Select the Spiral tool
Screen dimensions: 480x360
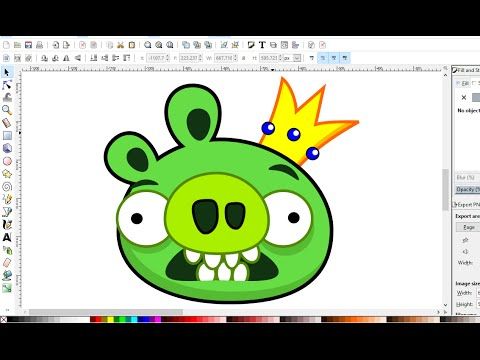(7, 186)
